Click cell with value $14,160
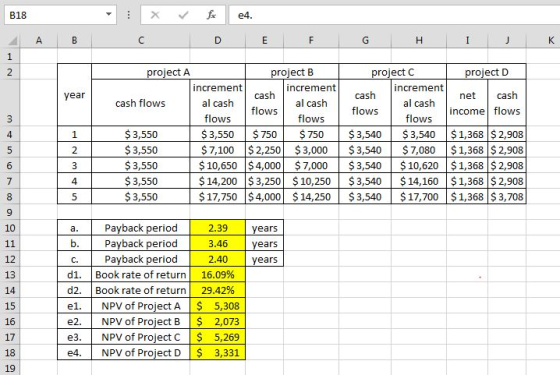 click(x=419, y=181)
